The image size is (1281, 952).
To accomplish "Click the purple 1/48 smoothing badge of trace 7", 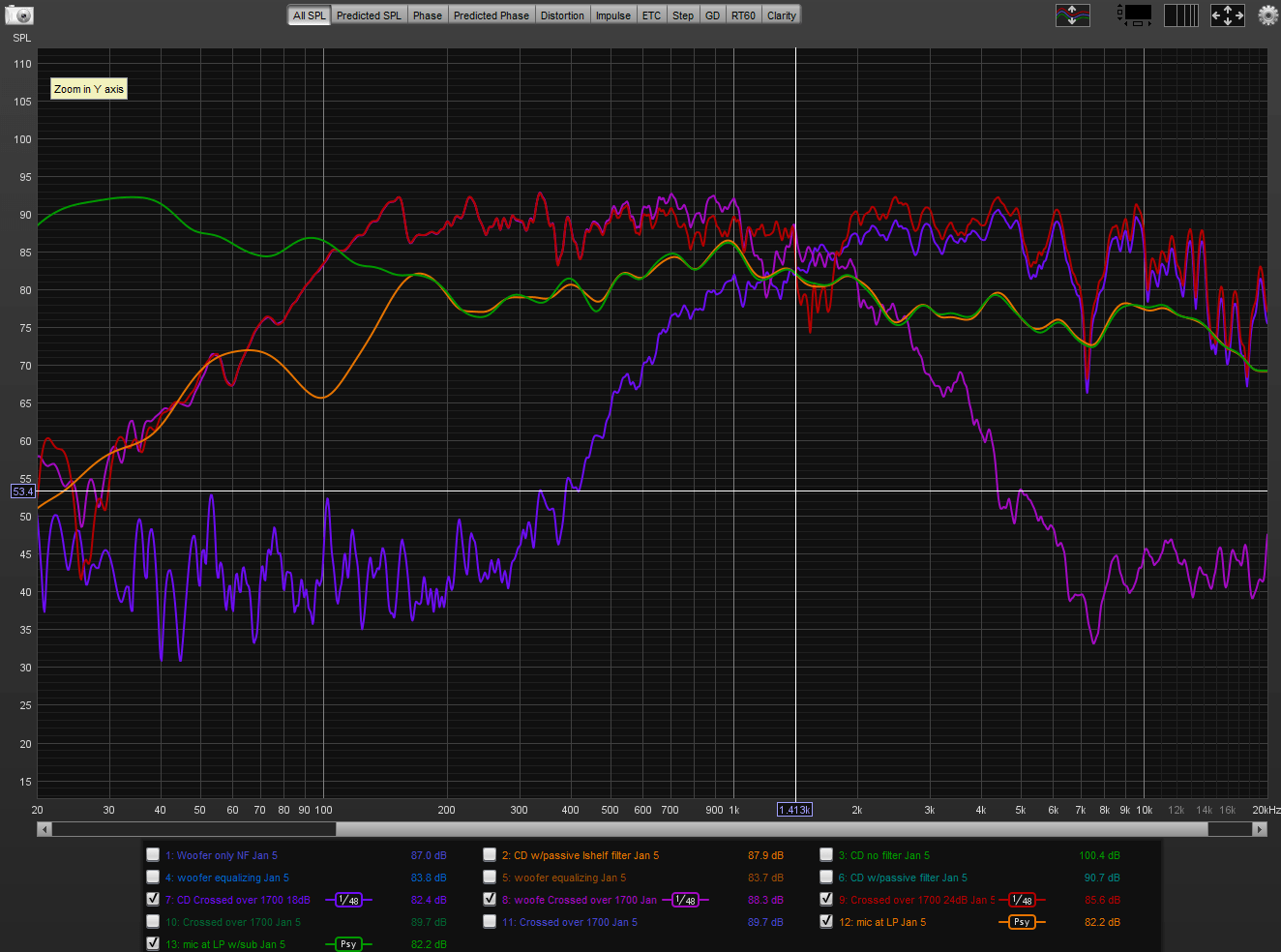I will pos(348,900).
